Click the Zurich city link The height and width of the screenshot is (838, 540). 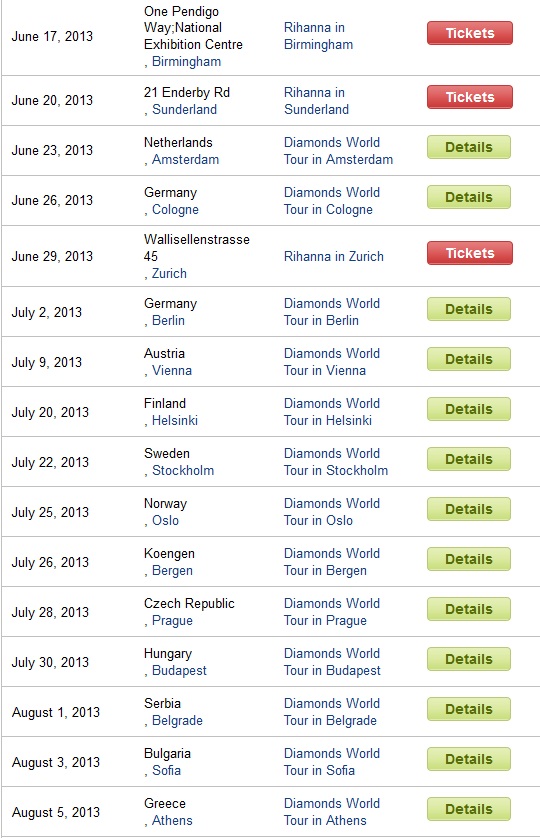click(x=169, y=274)
